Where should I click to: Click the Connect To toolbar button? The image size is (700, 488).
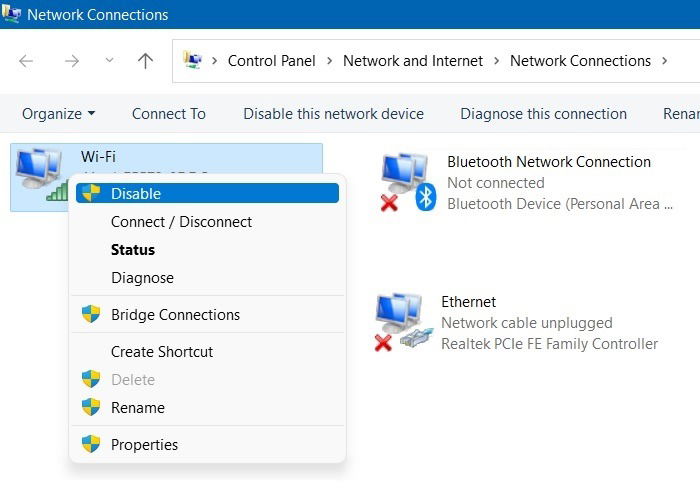169,114
